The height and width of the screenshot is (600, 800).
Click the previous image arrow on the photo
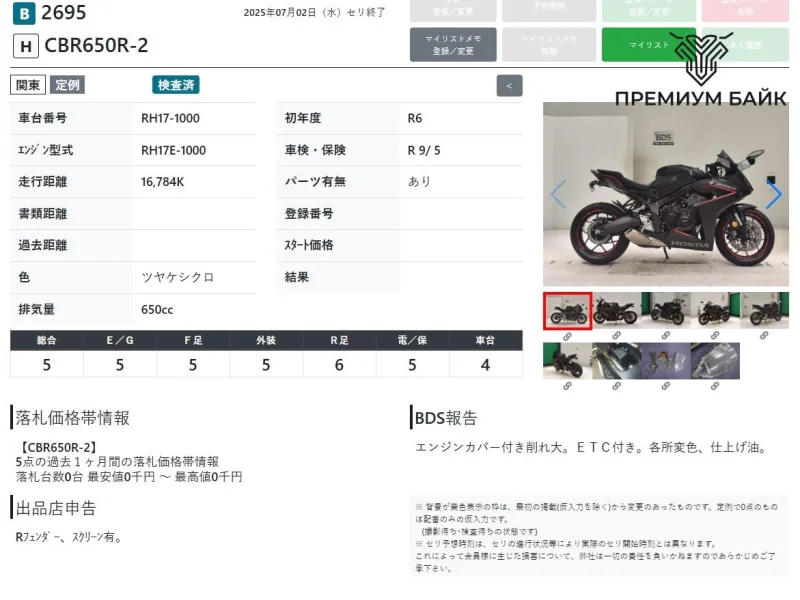point(558,195)
